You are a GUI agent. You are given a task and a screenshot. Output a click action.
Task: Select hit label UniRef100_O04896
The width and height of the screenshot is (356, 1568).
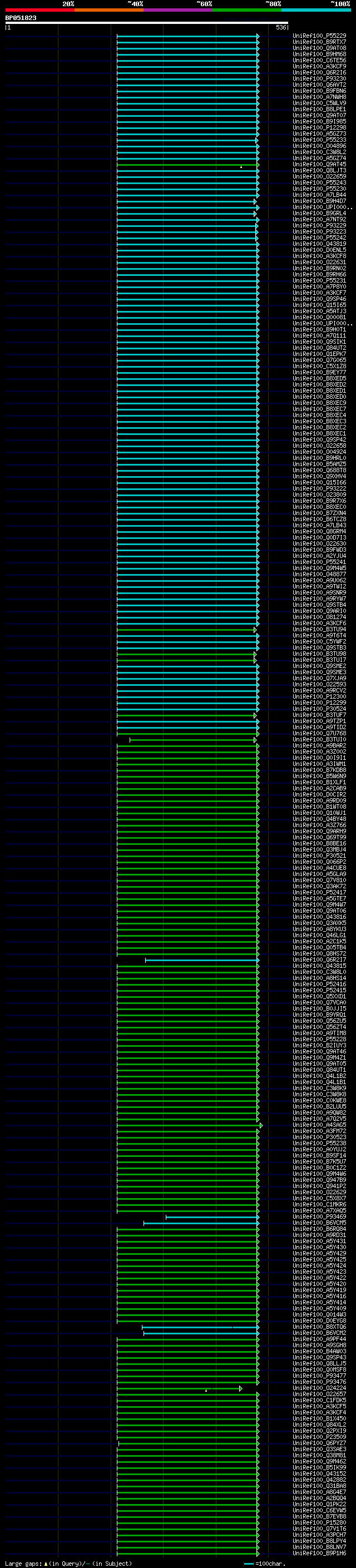pos(319,146)
